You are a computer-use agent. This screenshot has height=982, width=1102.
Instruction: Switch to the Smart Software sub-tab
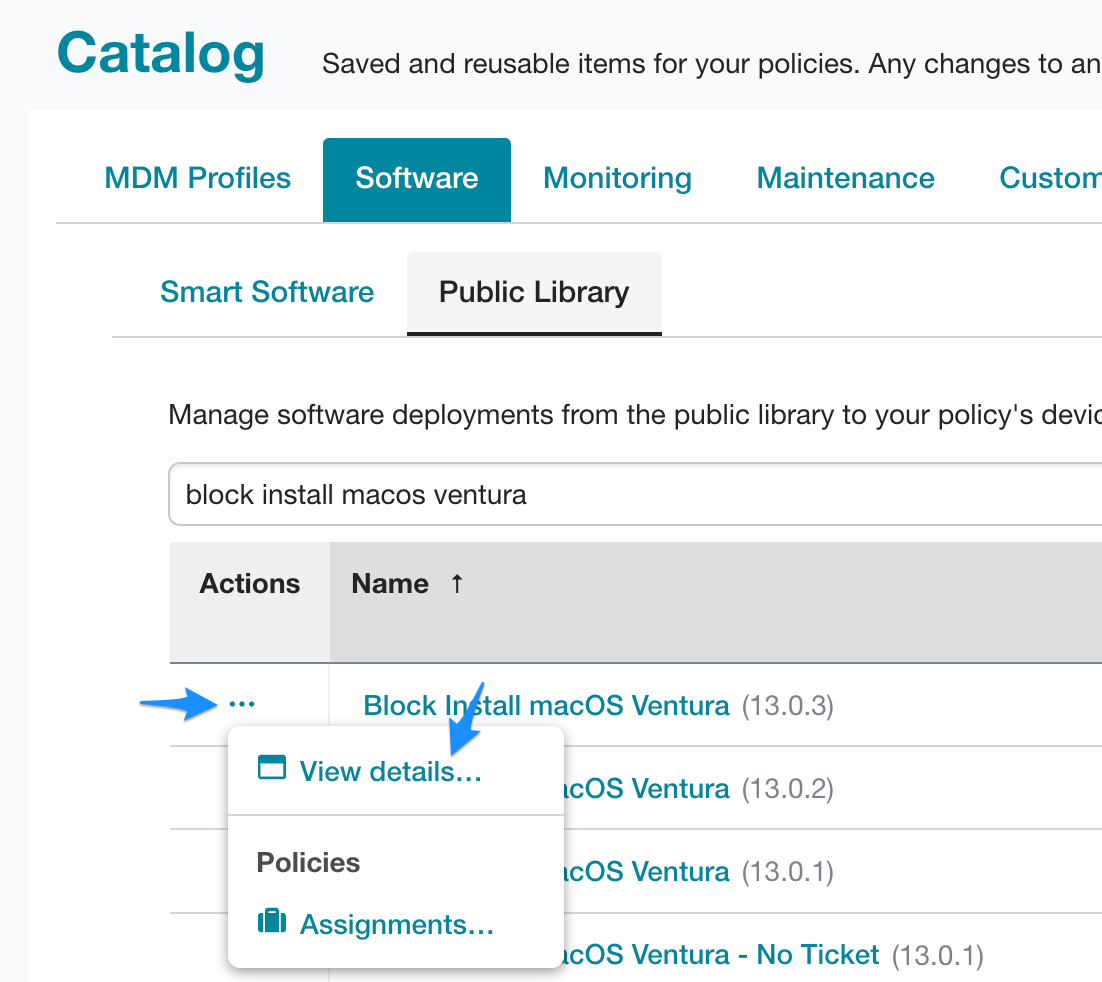pos(267,292)
